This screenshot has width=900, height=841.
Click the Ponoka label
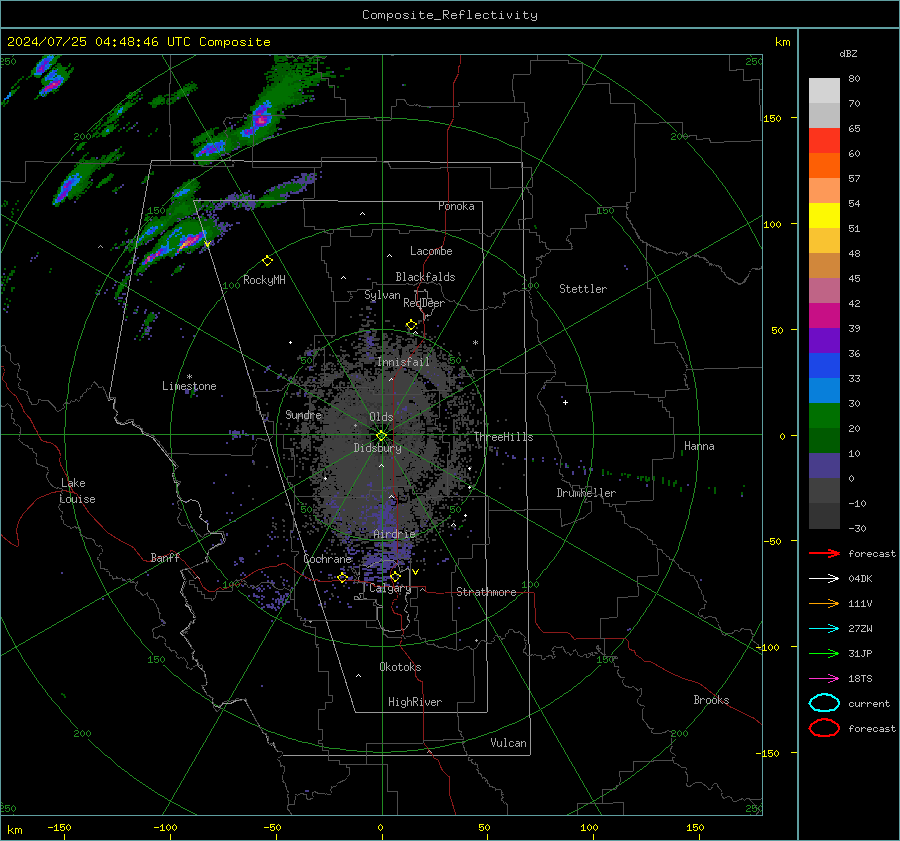456,206
